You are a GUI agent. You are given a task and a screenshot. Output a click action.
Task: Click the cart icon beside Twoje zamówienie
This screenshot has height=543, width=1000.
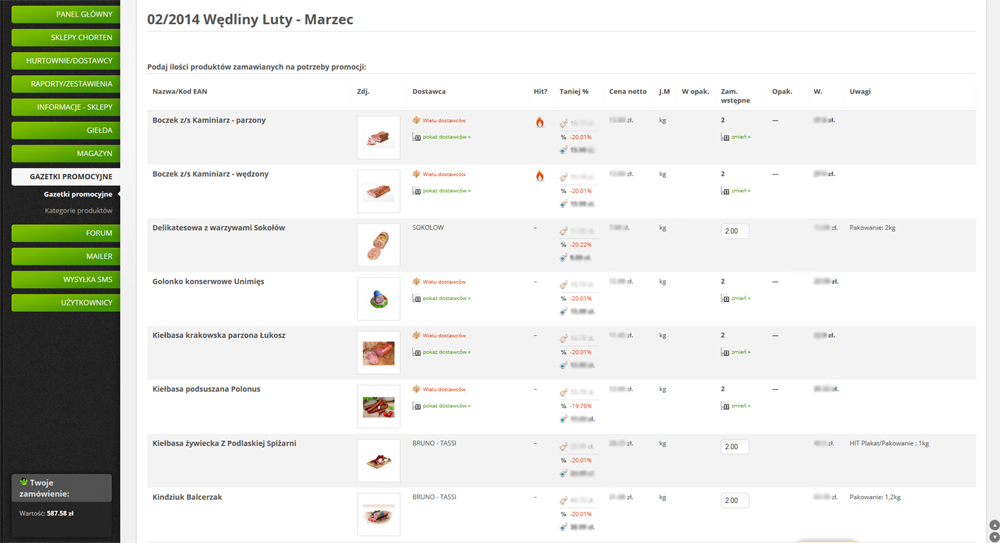(23, 482)
